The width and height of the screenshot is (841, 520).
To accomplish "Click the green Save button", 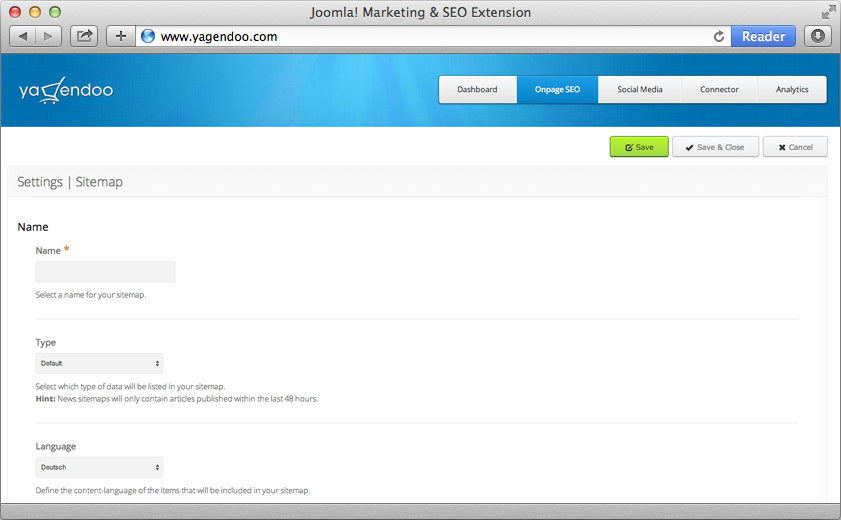I will click(639, 147).
